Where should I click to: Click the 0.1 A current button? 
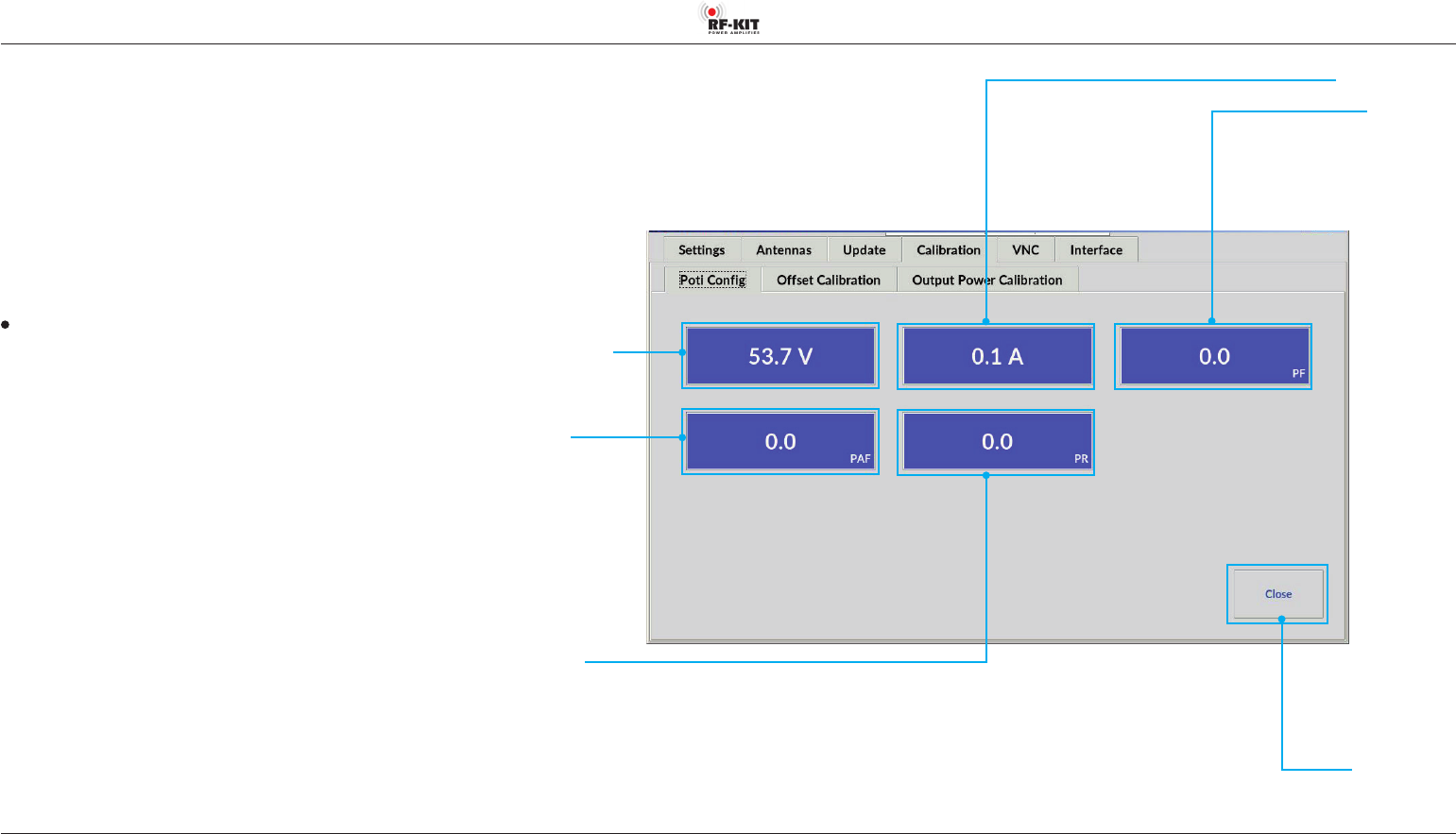(x=997, y=356)
